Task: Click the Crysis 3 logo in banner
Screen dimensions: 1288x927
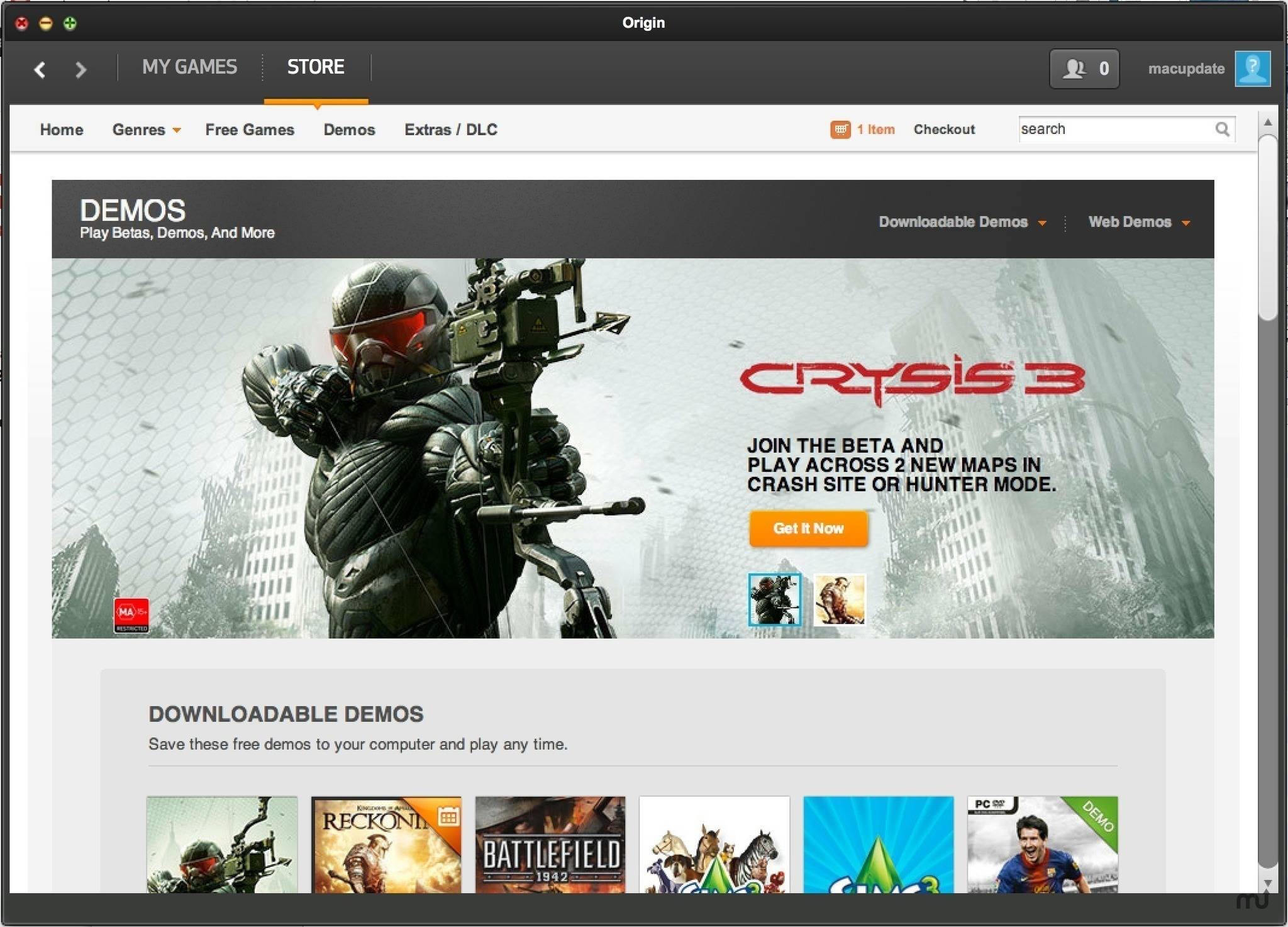Action: pyautogui.click(x=913, y=380)
